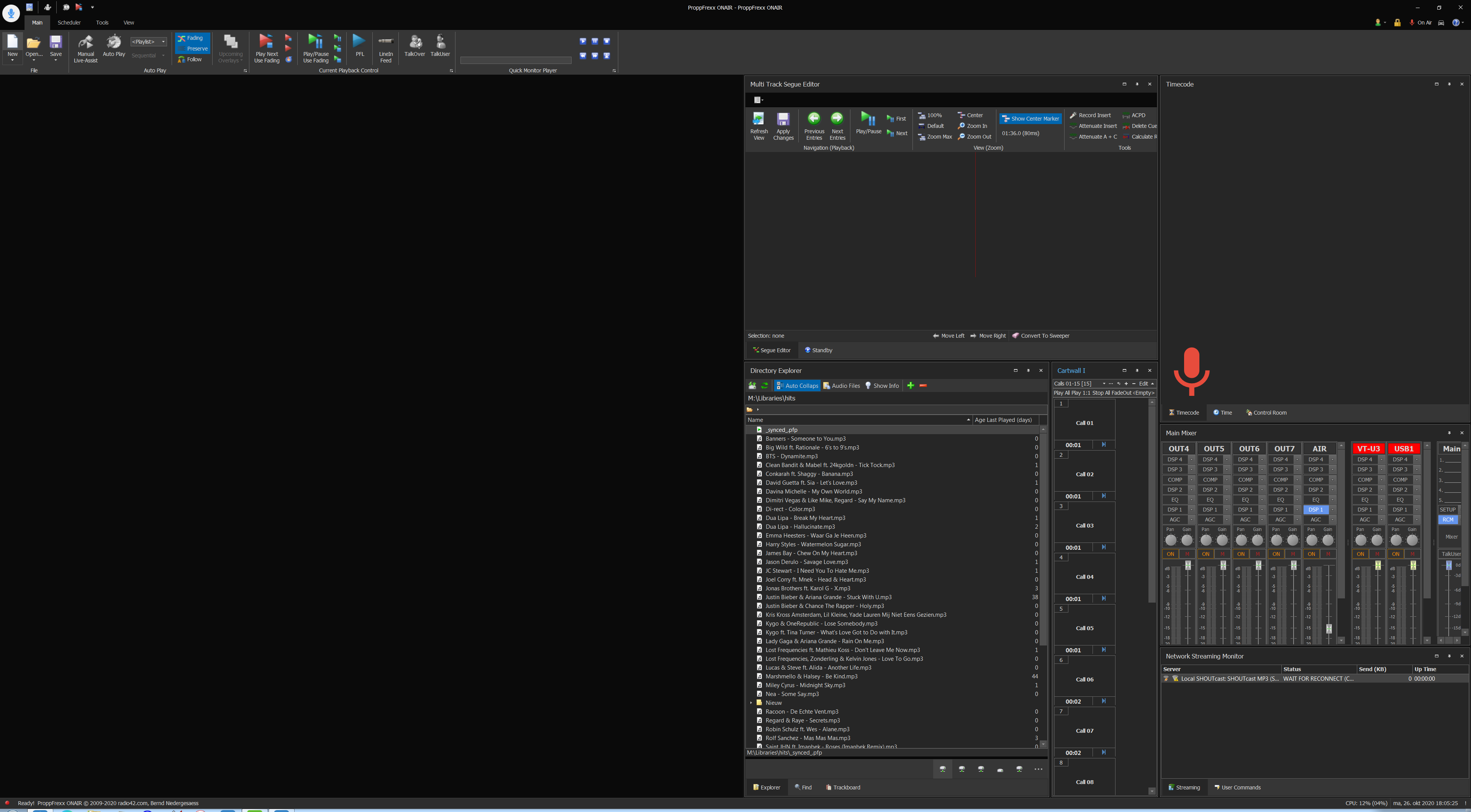
Task: Open DSP 4 dropdown arrow on OUT4
Action: tap(1192, 460)
